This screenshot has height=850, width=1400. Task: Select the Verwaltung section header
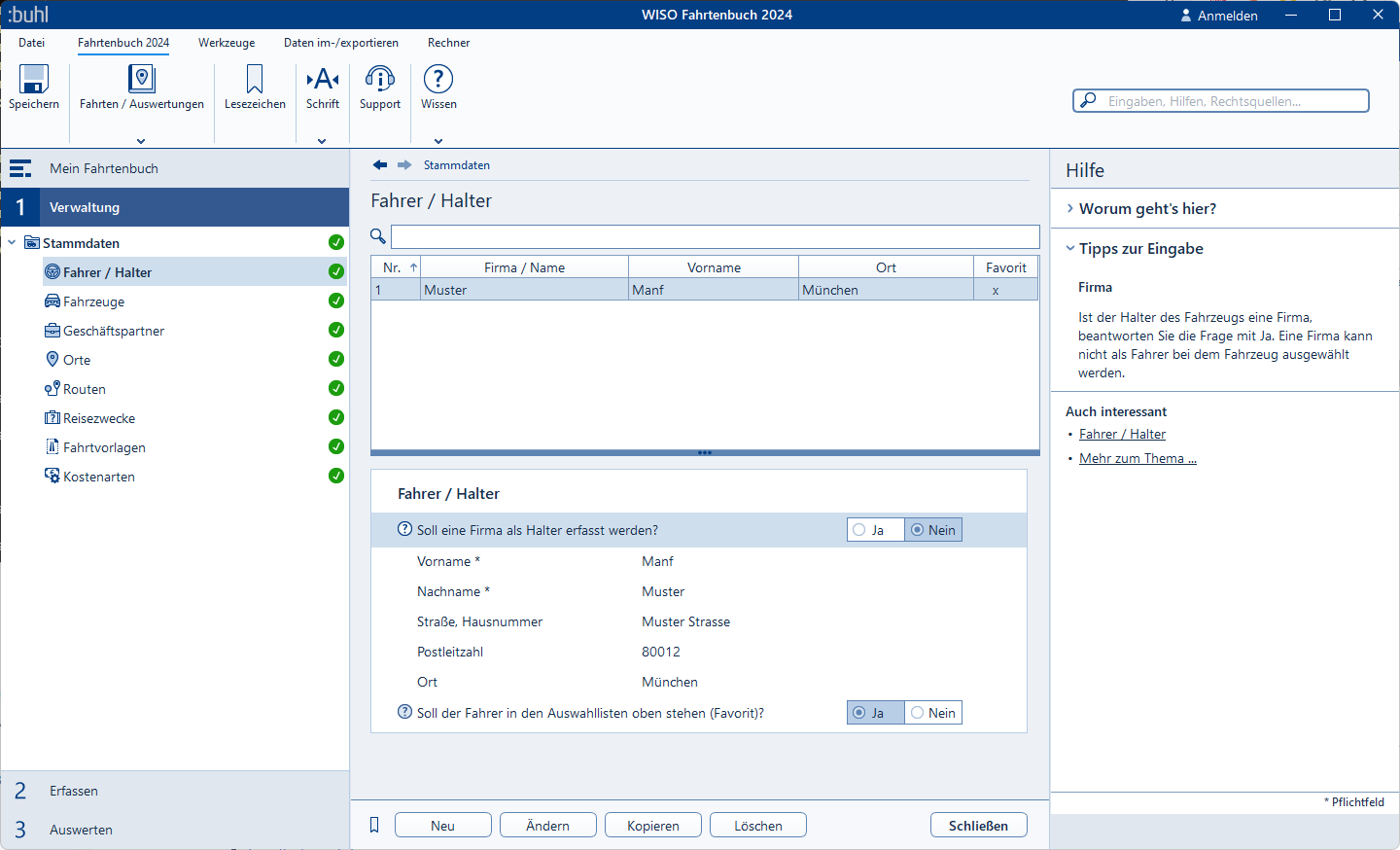coord(175,207)
